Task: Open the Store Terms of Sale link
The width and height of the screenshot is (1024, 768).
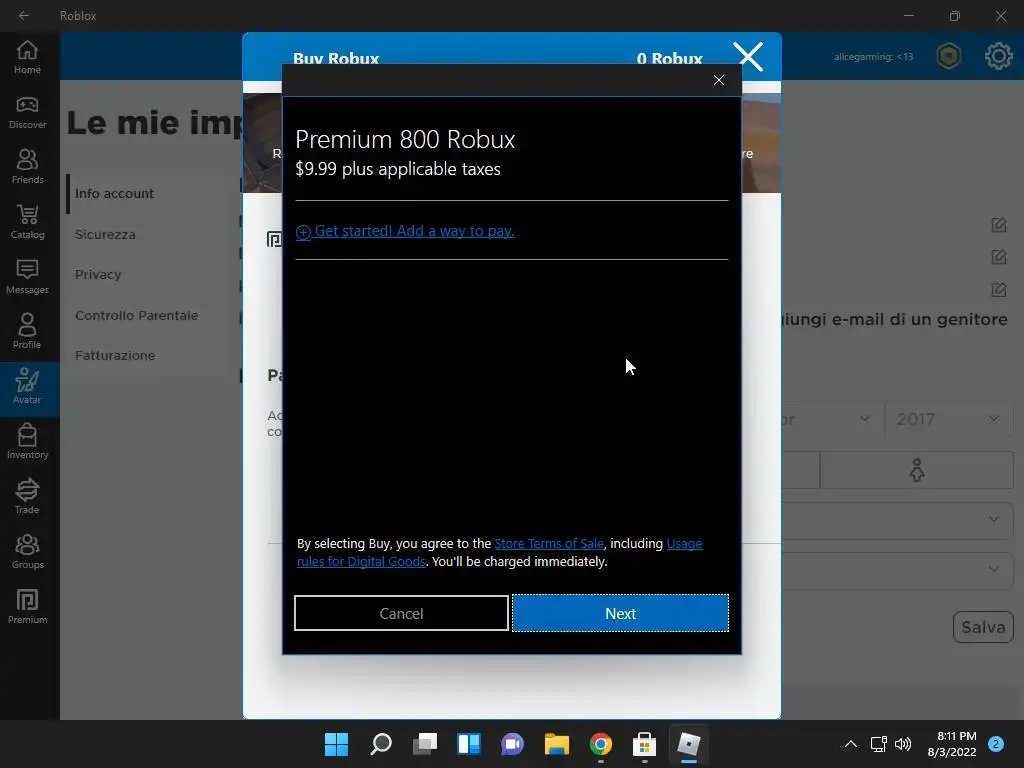Action: 549,543
